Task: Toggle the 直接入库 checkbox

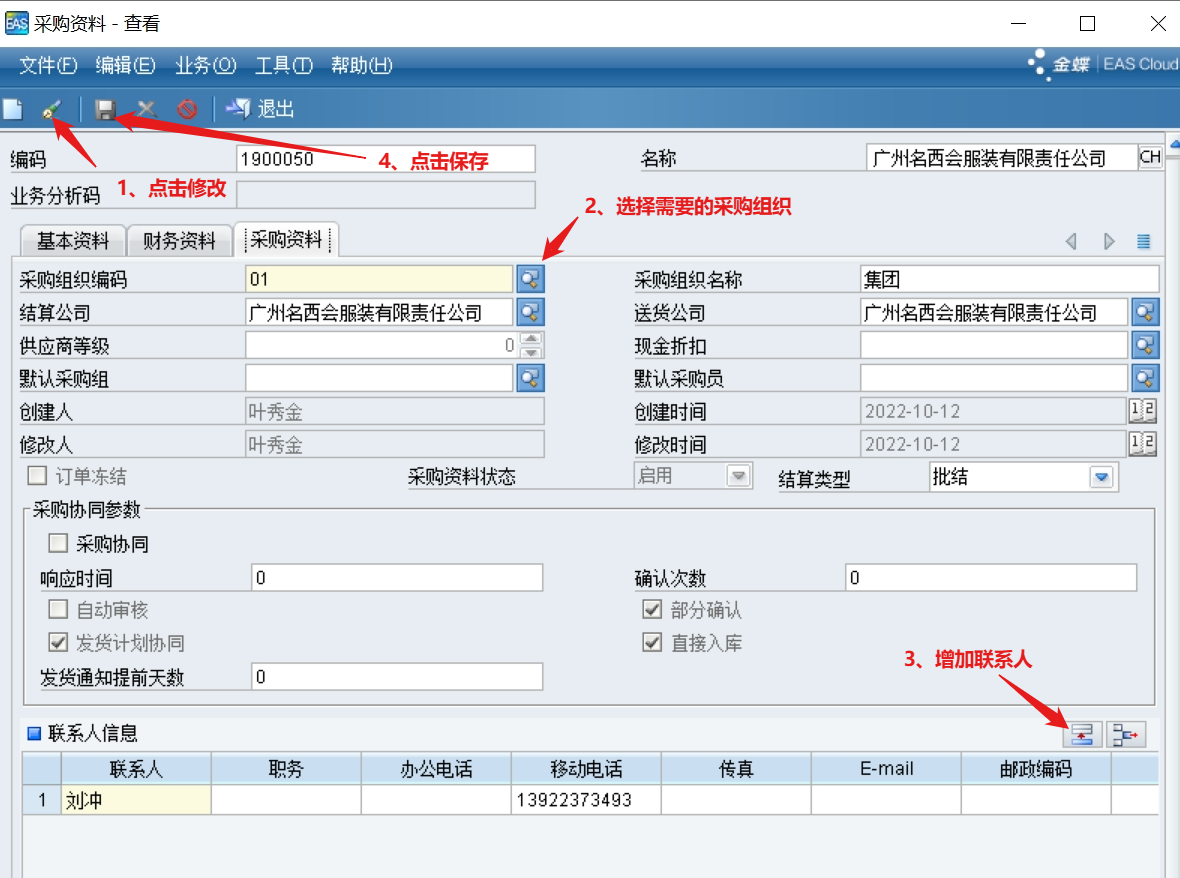Action: (x=653, y=643)
